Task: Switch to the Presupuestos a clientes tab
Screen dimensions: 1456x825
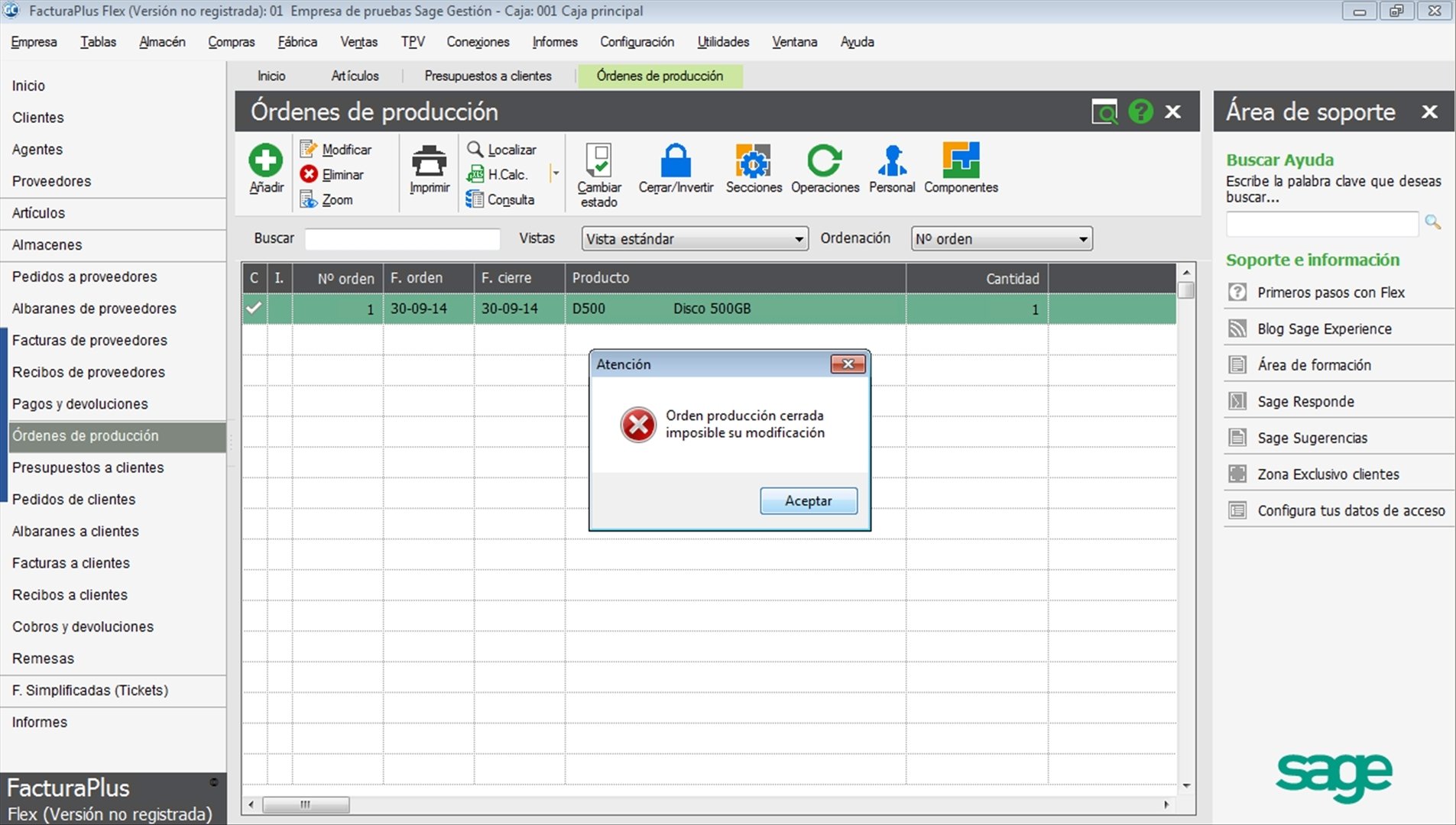Action: [488, 76]
